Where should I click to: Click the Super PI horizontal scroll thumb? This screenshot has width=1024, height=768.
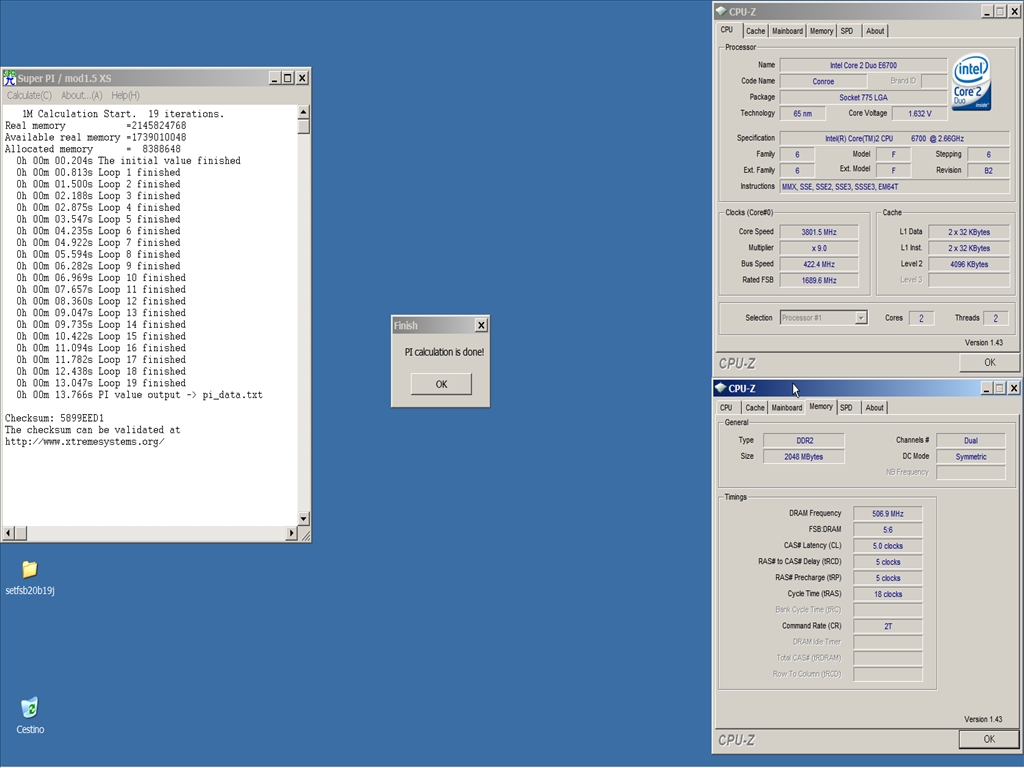point(20,534)
